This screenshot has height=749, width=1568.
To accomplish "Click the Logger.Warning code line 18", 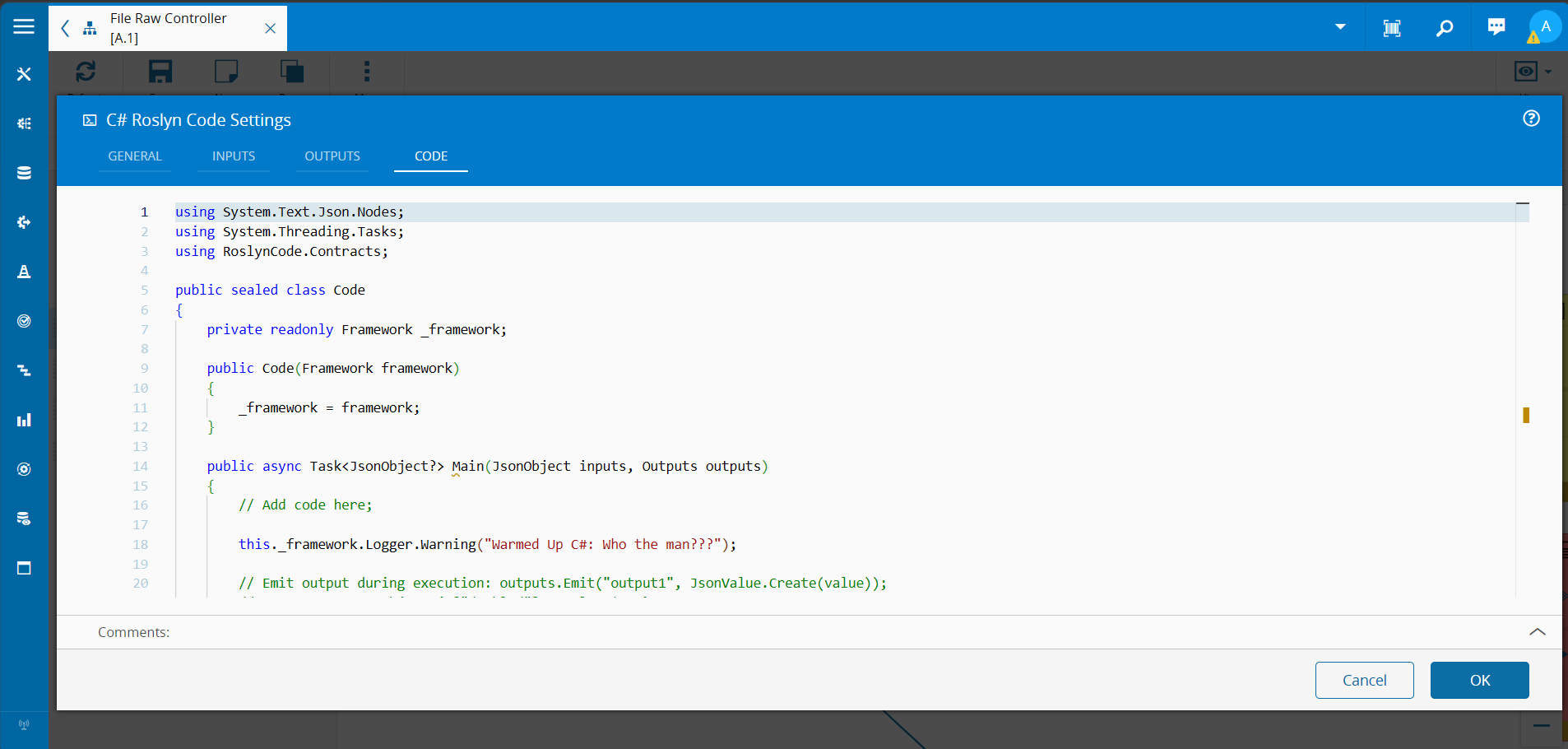I will pyautogui.click(x=488, y=545).
